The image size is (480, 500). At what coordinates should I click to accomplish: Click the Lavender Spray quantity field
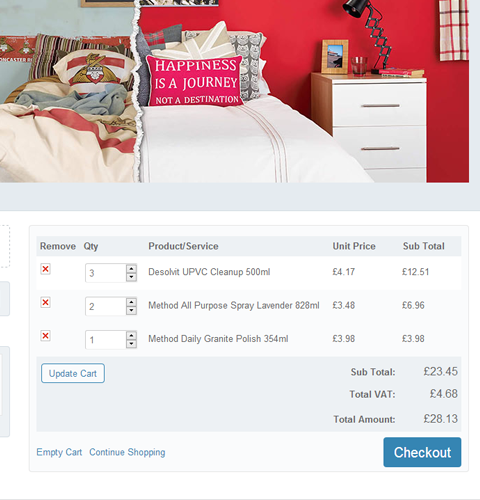pos(106,306)
